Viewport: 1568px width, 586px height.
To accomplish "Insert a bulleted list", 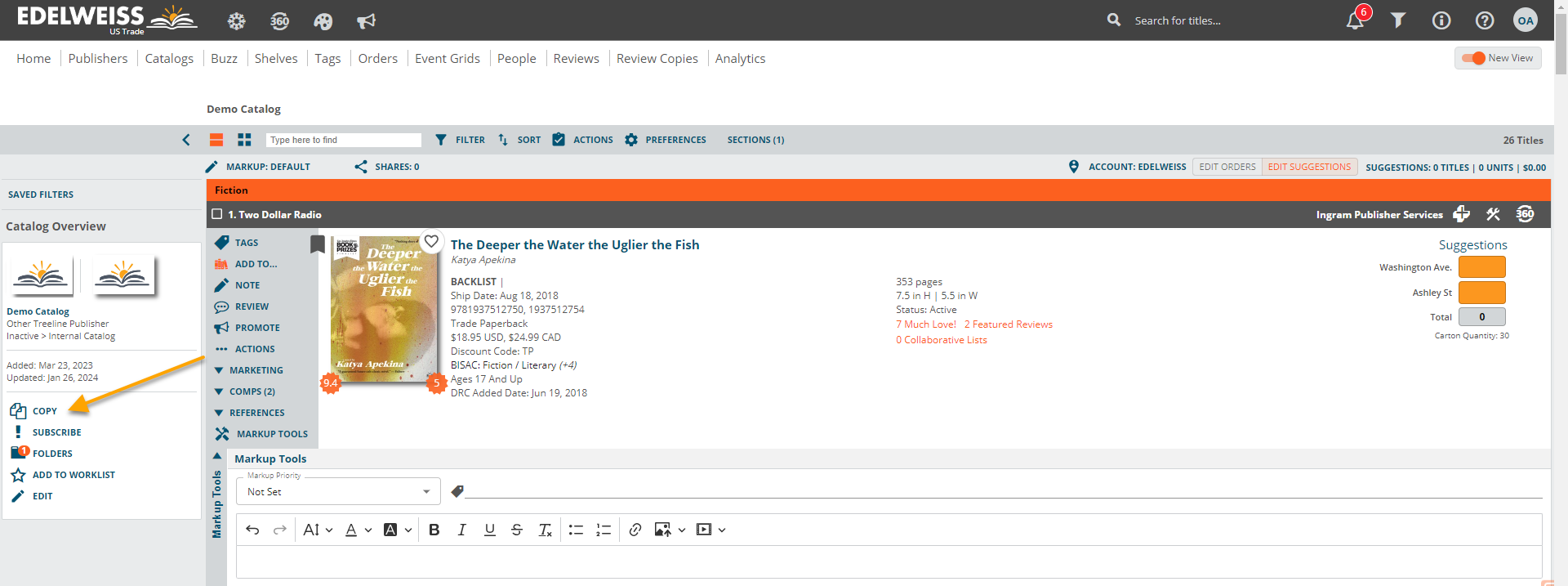I will point(576,530).
